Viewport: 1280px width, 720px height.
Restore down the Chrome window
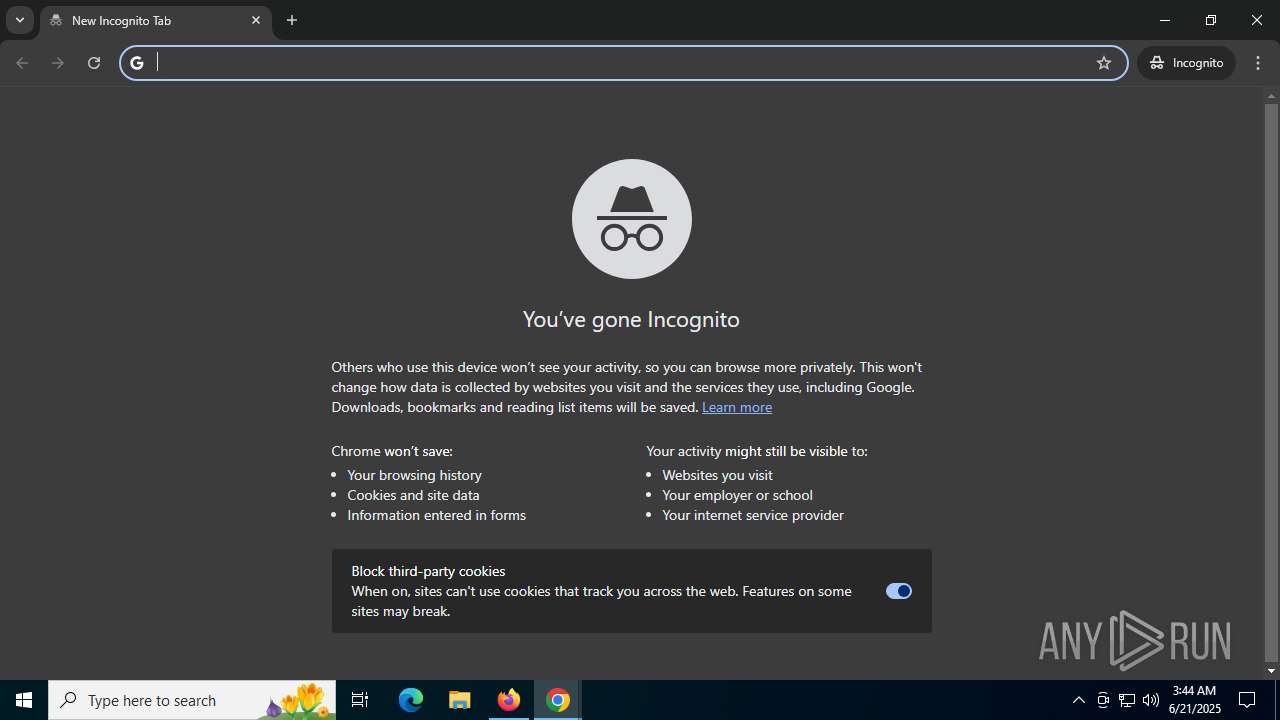pyautogui.click(x=1211, y=20)
